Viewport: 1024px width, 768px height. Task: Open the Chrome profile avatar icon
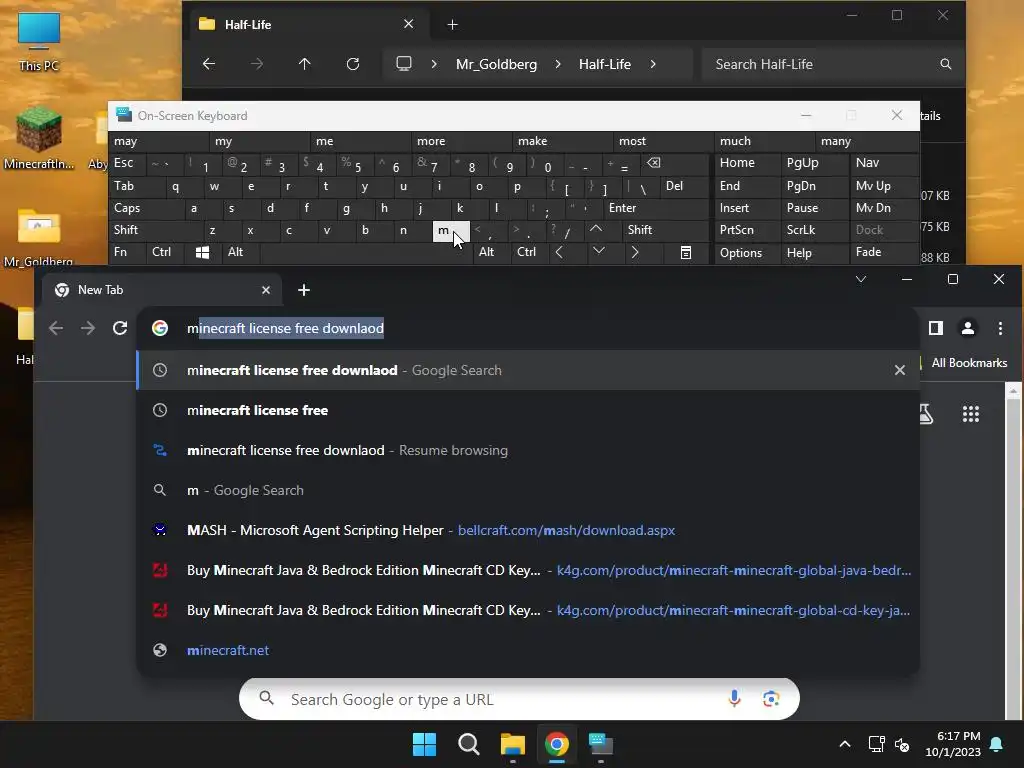click(x=968, y=328)
